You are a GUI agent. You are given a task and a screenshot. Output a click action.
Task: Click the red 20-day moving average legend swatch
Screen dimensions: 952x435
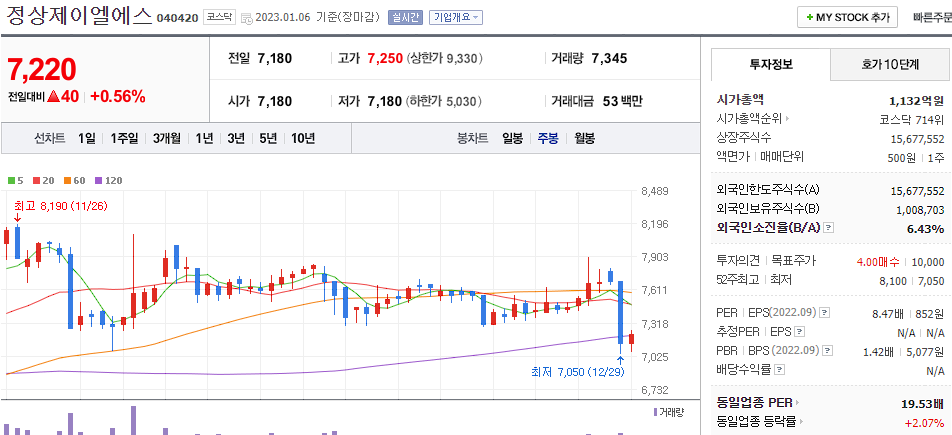coord(36,180)
